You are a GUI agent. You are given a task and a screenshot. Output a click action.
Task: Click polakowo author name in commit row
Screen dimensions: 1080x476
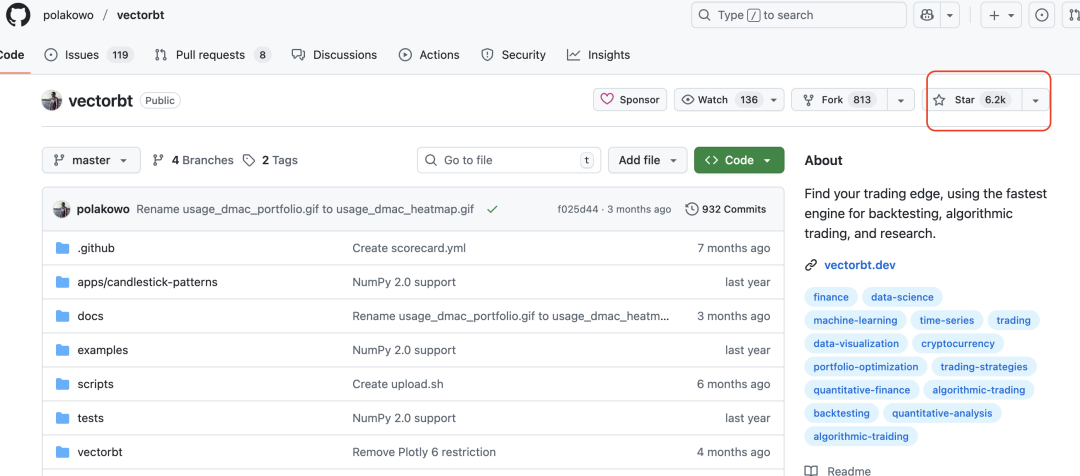103,209
